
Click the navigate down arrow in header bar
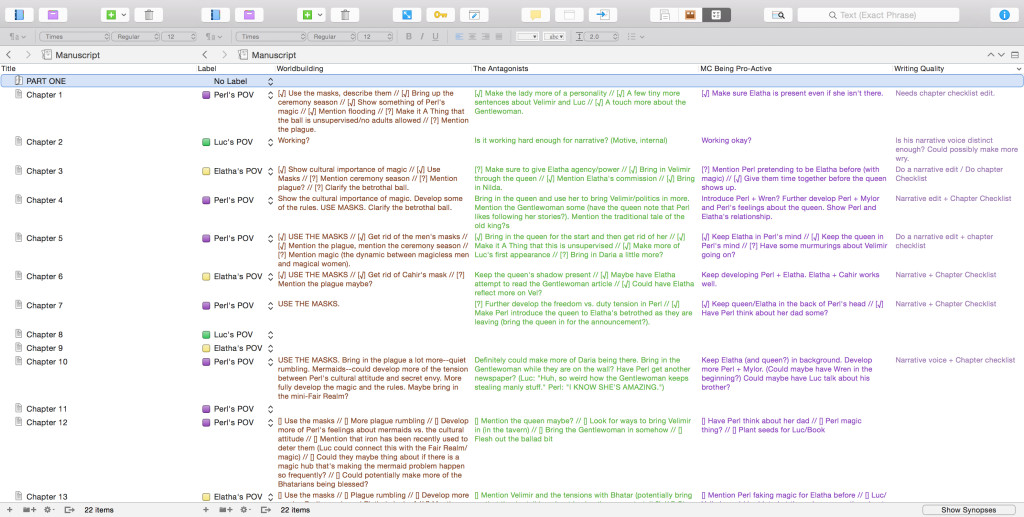1001,55
